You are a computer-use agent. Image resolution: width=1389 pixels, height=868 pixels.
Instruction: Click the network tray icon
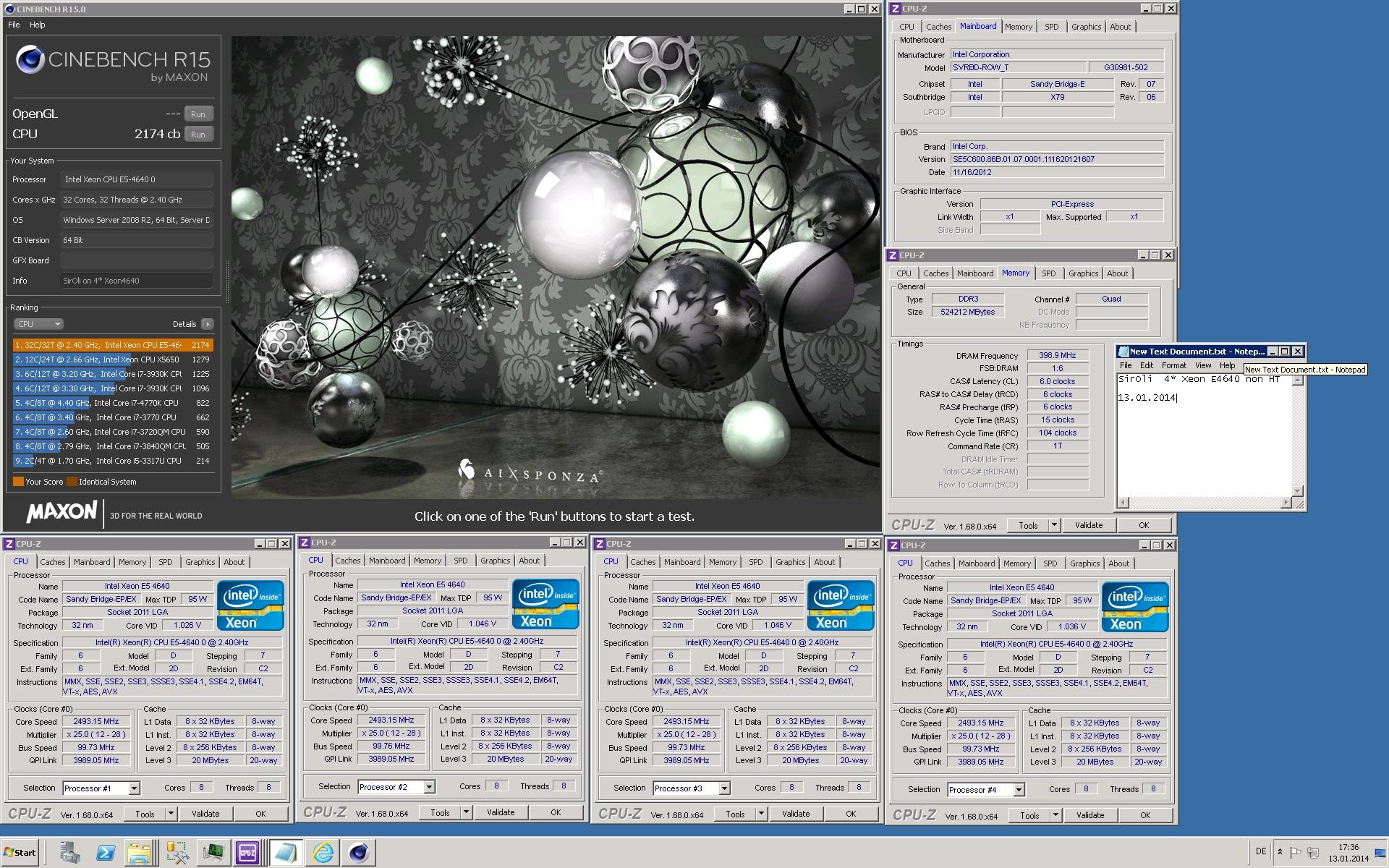pos(1313,852)
